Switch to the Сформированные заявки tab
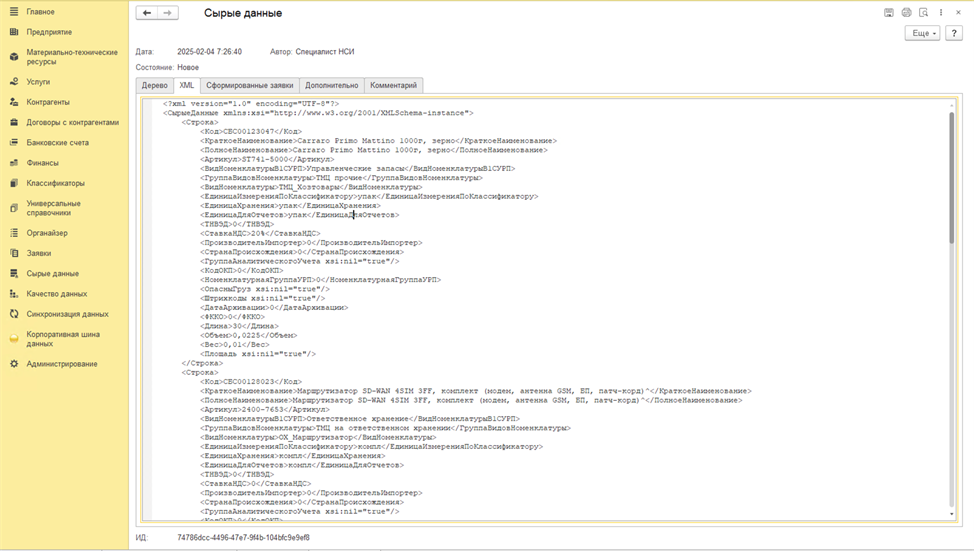974x551 pixels. point(250,86)
